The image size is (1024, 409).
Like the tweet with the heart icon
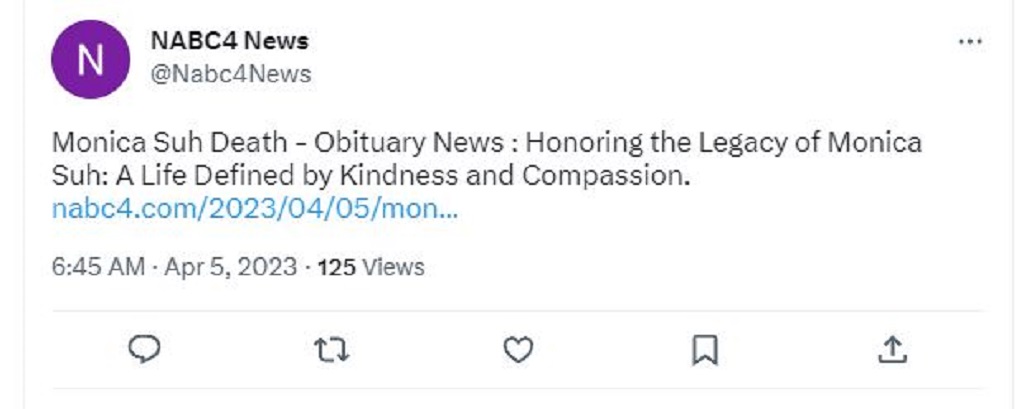tap(518, 350)
